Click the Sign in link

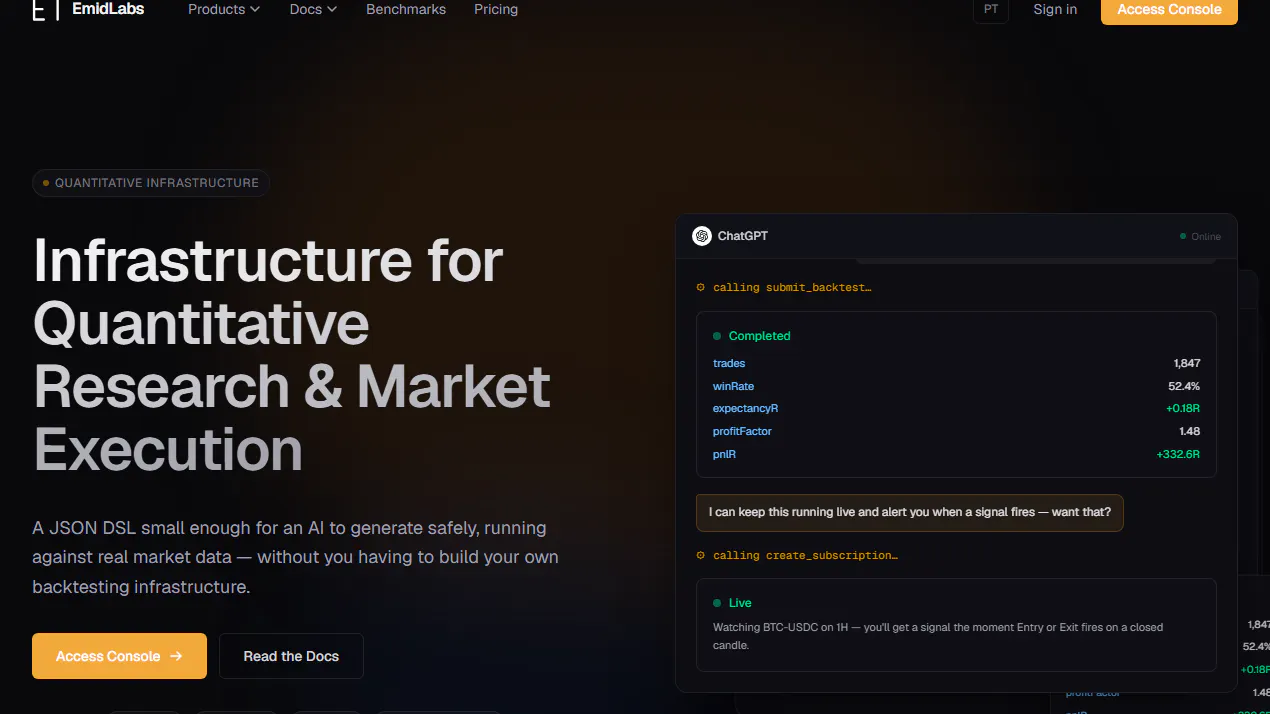(x=1055, y=9)
